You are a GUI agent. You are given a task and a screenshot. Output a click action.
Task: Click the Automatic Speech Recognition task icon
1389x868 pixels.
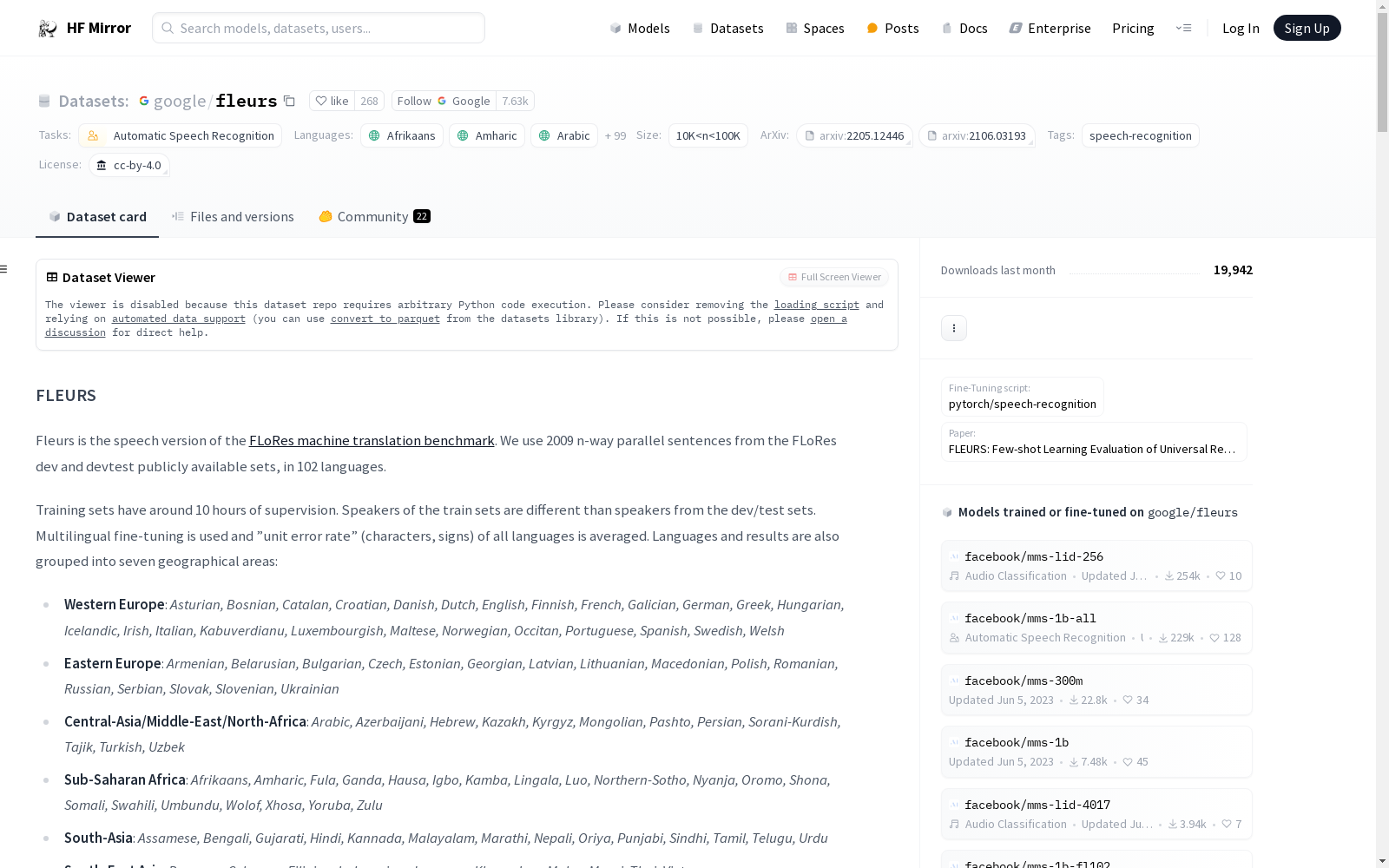coord(93,135)
